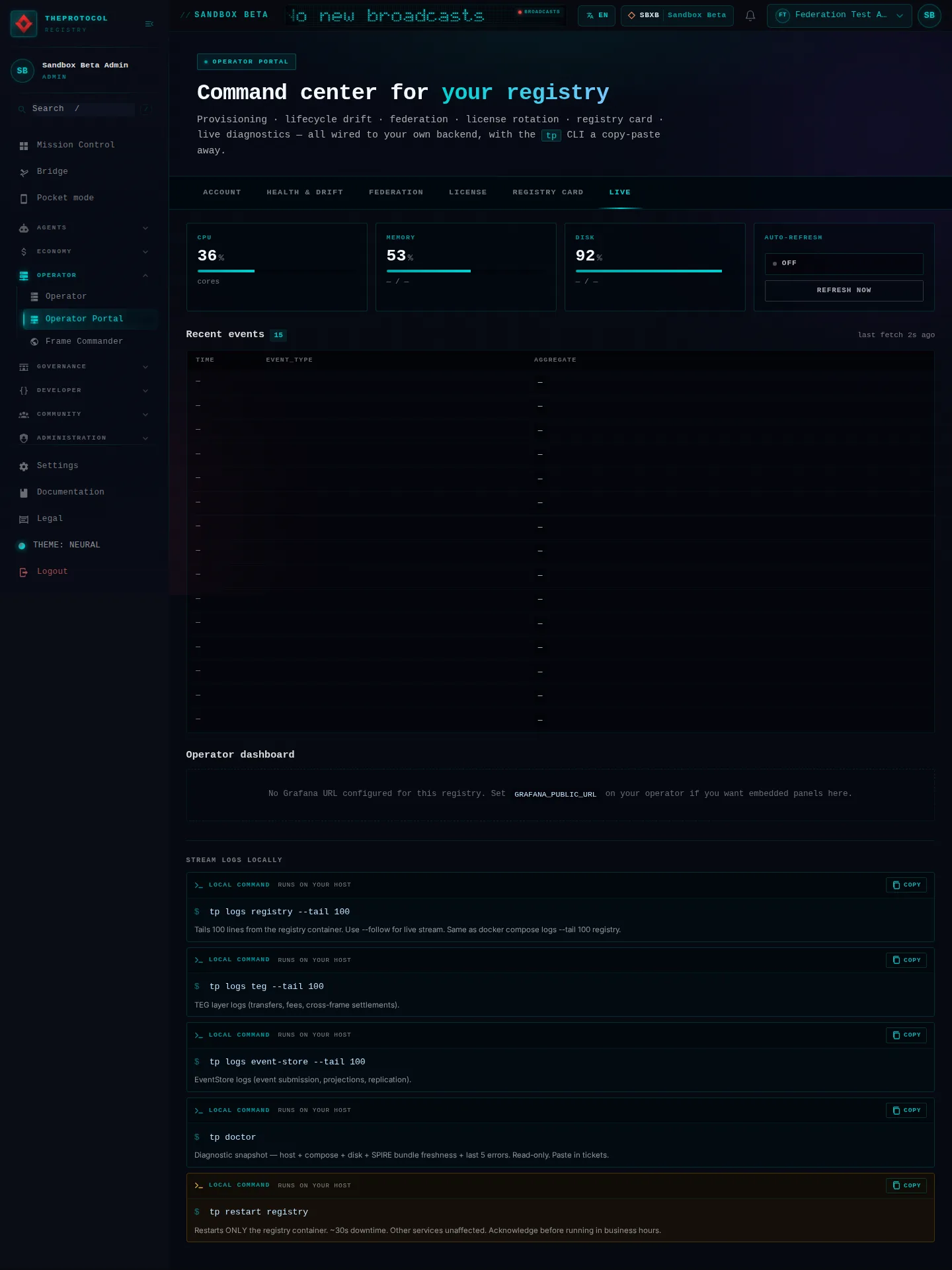Click the Refresh Now button

(844, 291)
